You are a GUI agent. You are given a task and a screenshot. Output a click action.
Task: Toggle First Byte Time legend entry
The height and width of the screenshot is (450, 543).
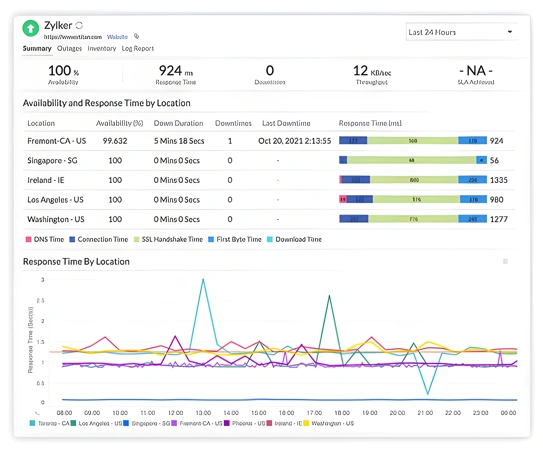point(235,239)
